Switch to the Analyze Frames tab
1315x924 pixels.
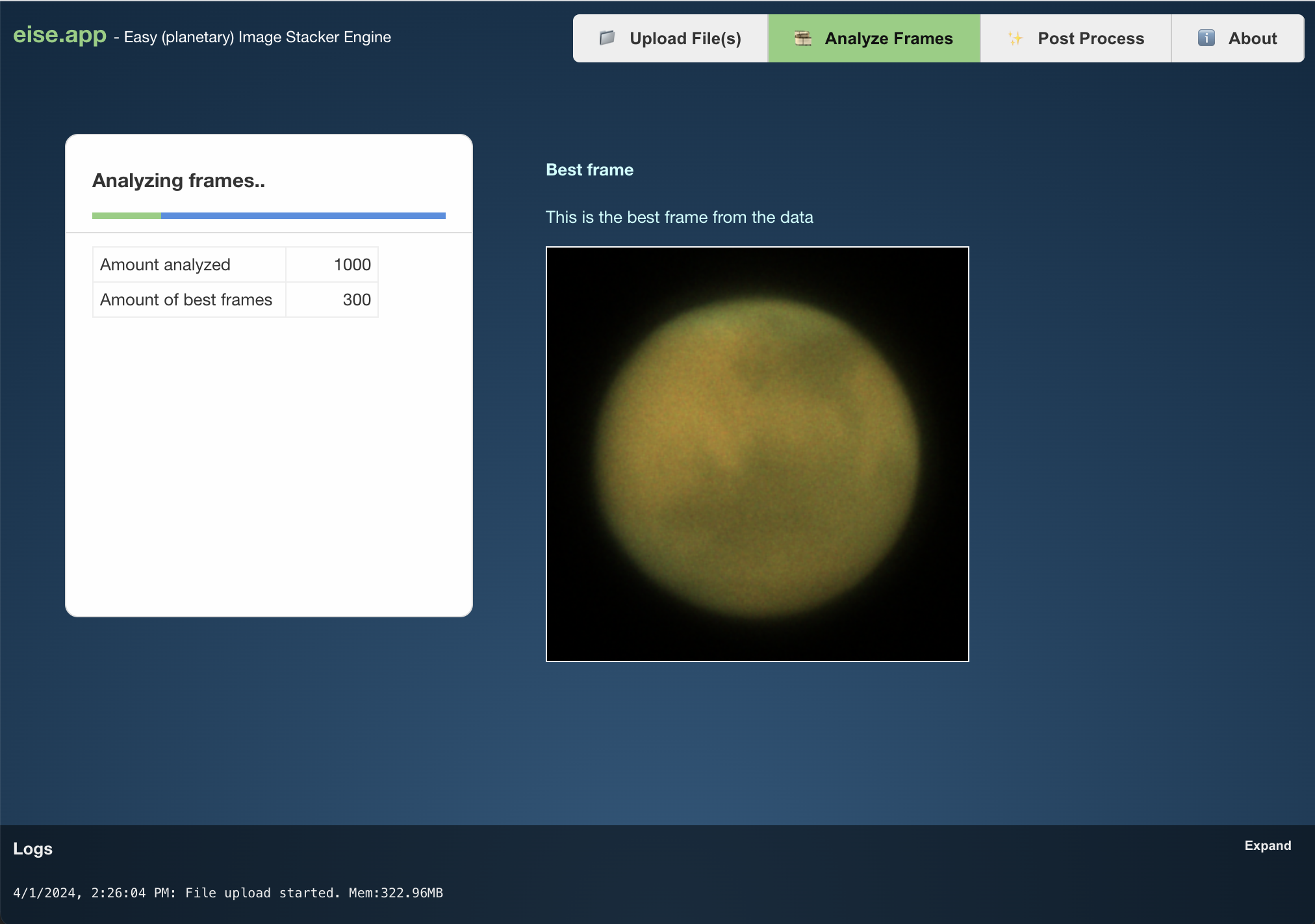874,38
